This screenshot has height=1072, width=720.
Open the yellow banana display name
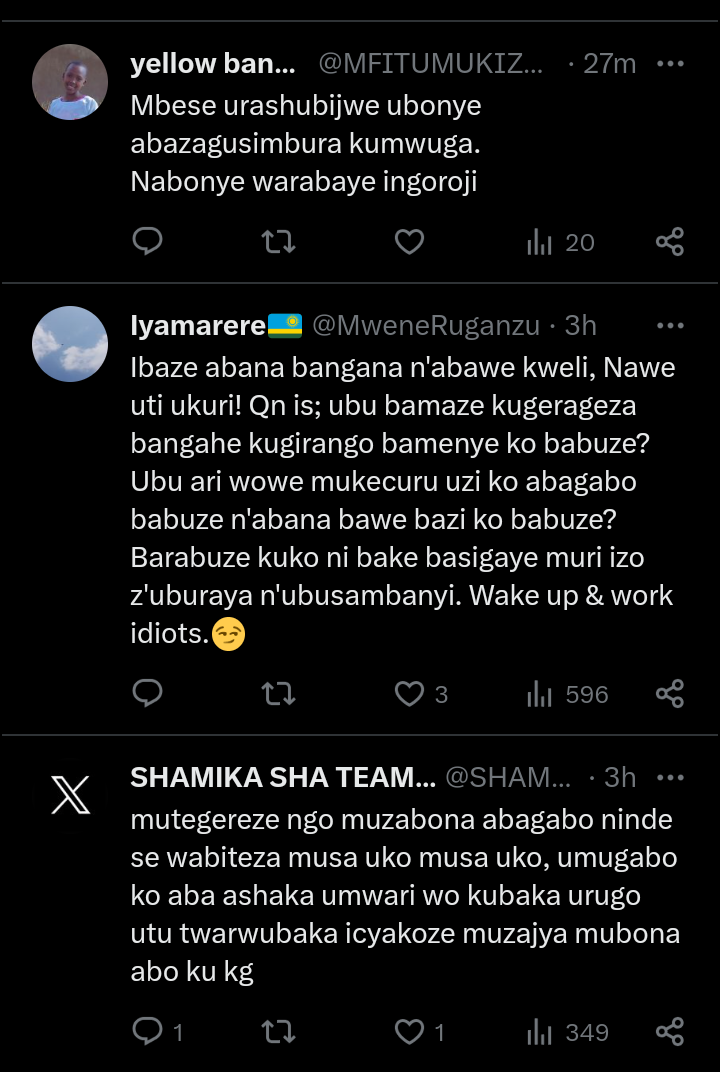tap(213, 64)
